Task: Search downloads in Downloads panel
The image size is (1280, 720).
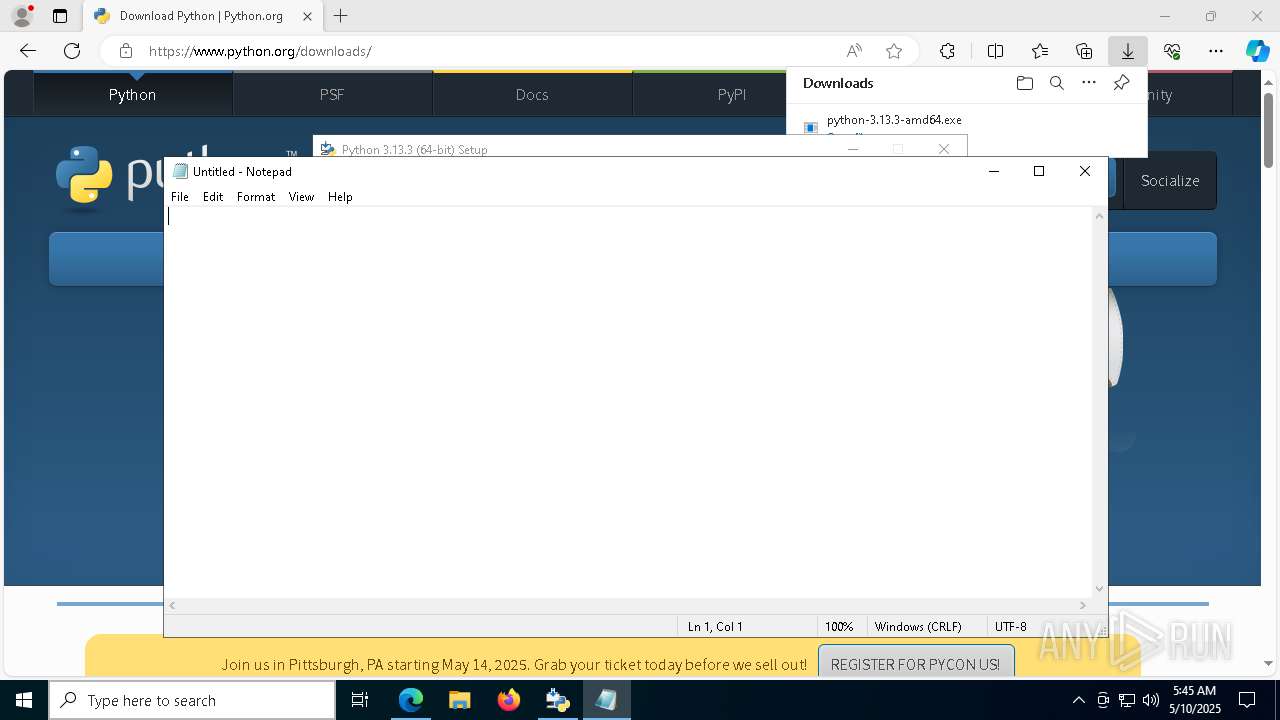Action: click(x=1056, y=83)
